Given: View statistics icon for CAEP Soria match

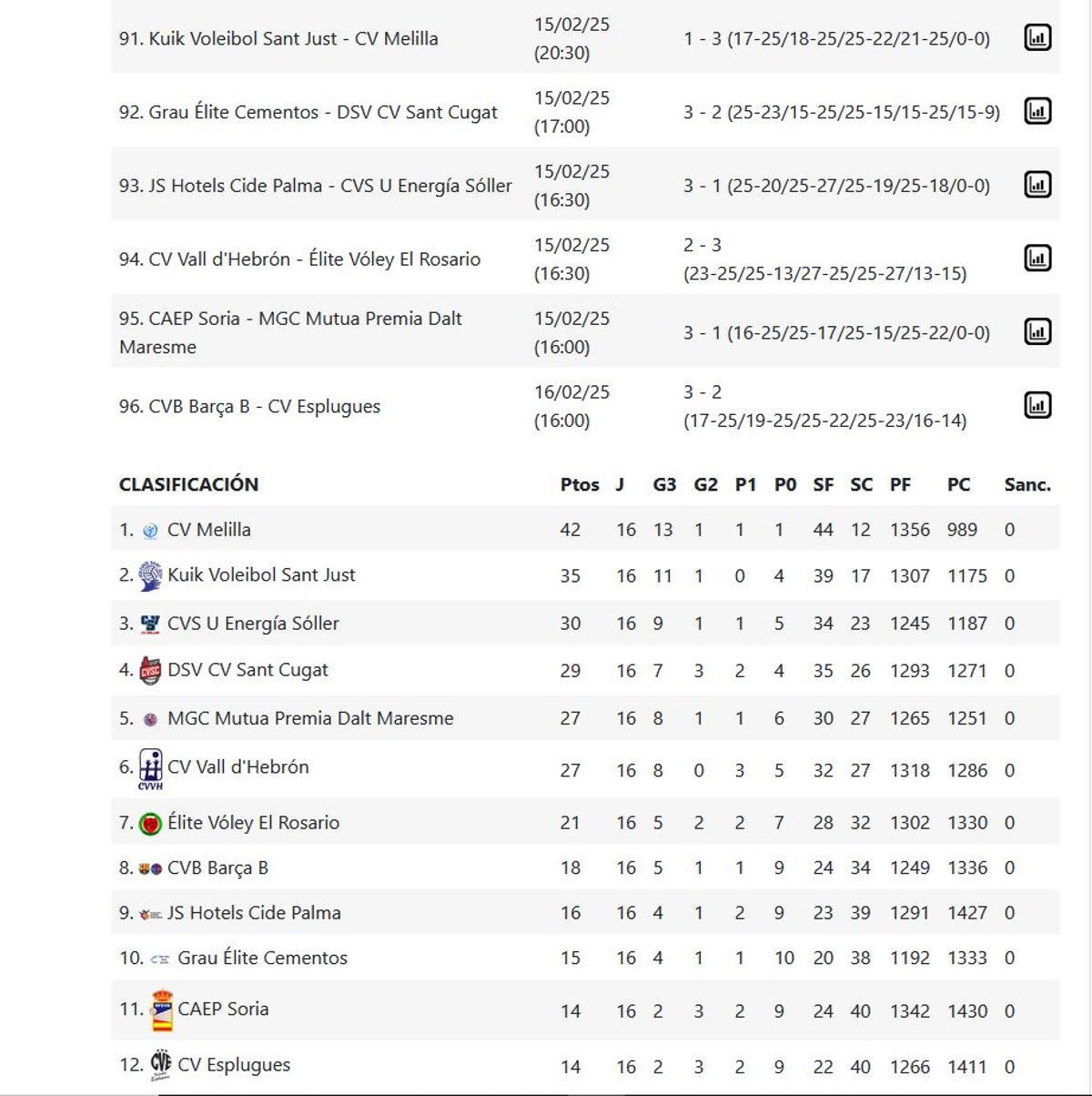Looking at the screenshot, I should coord(1037,331).
